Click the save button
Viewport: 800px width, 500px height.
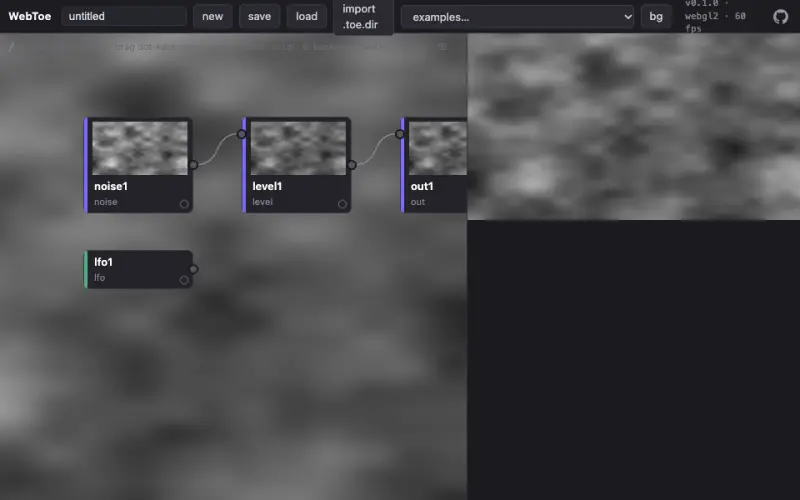pos(259,16)
